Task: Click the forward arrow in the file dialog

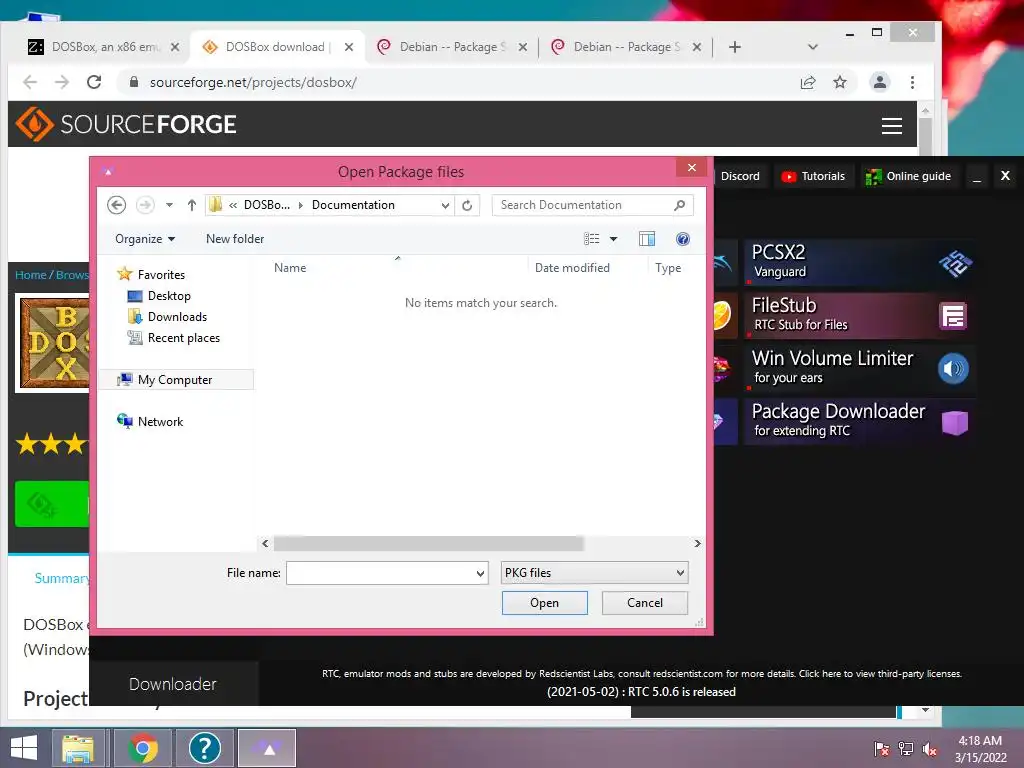Action: (145, 205)
